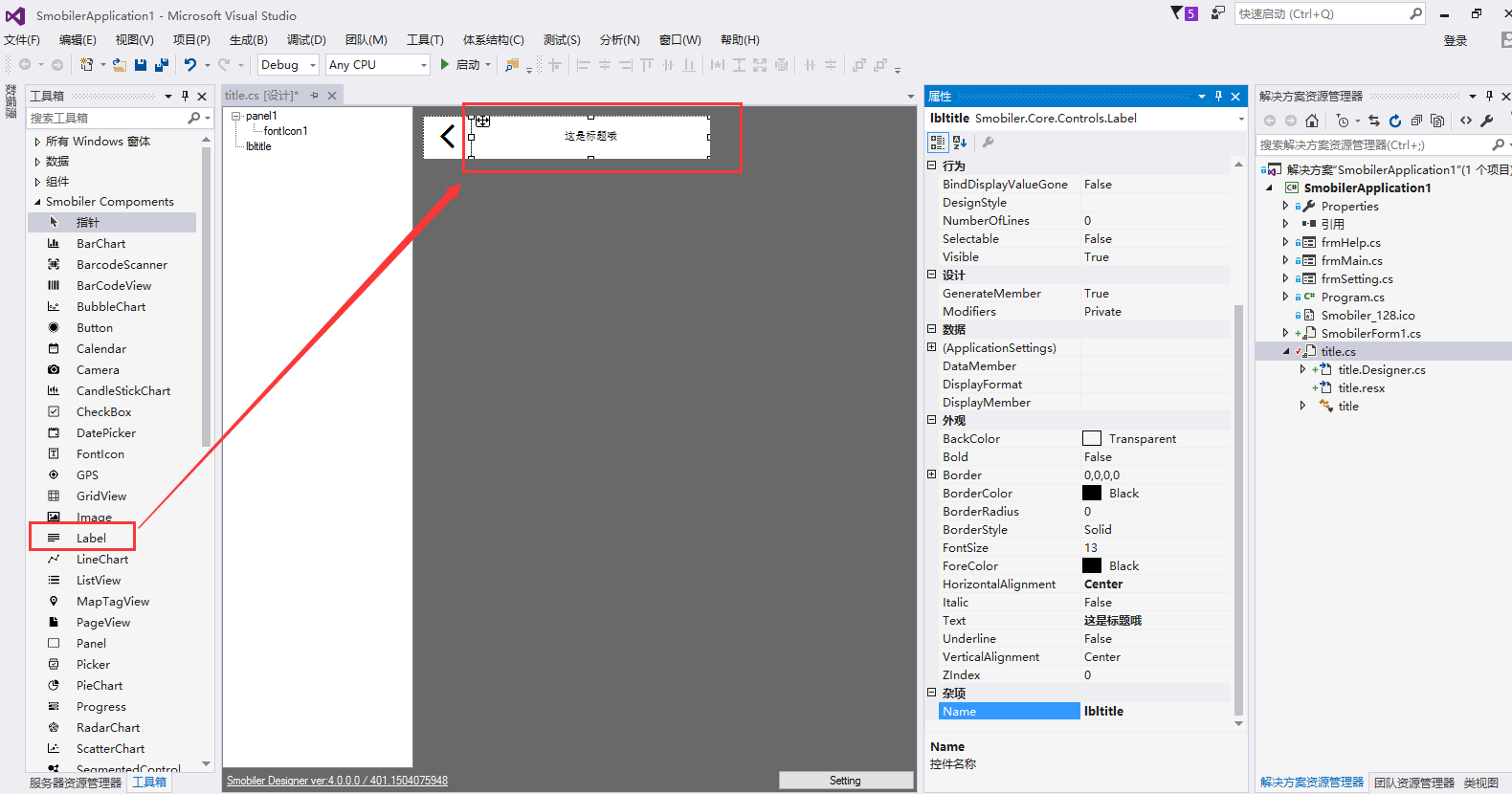Switch to 团队资源管理器 tab
1512x794 pixels.
pyautogui.click(x=1414, y=783)
